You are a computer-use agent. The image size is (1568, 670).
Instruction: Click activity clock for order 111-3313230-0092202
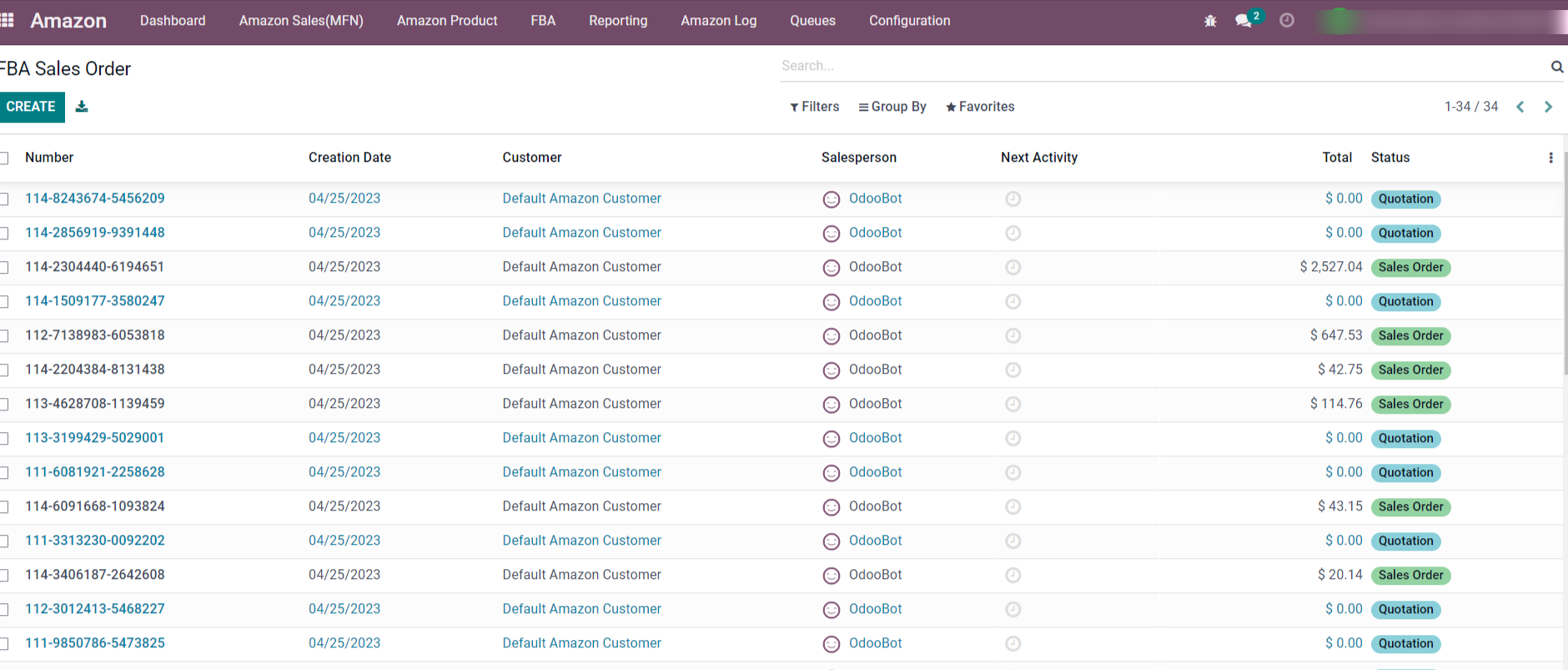point(1013,541)
